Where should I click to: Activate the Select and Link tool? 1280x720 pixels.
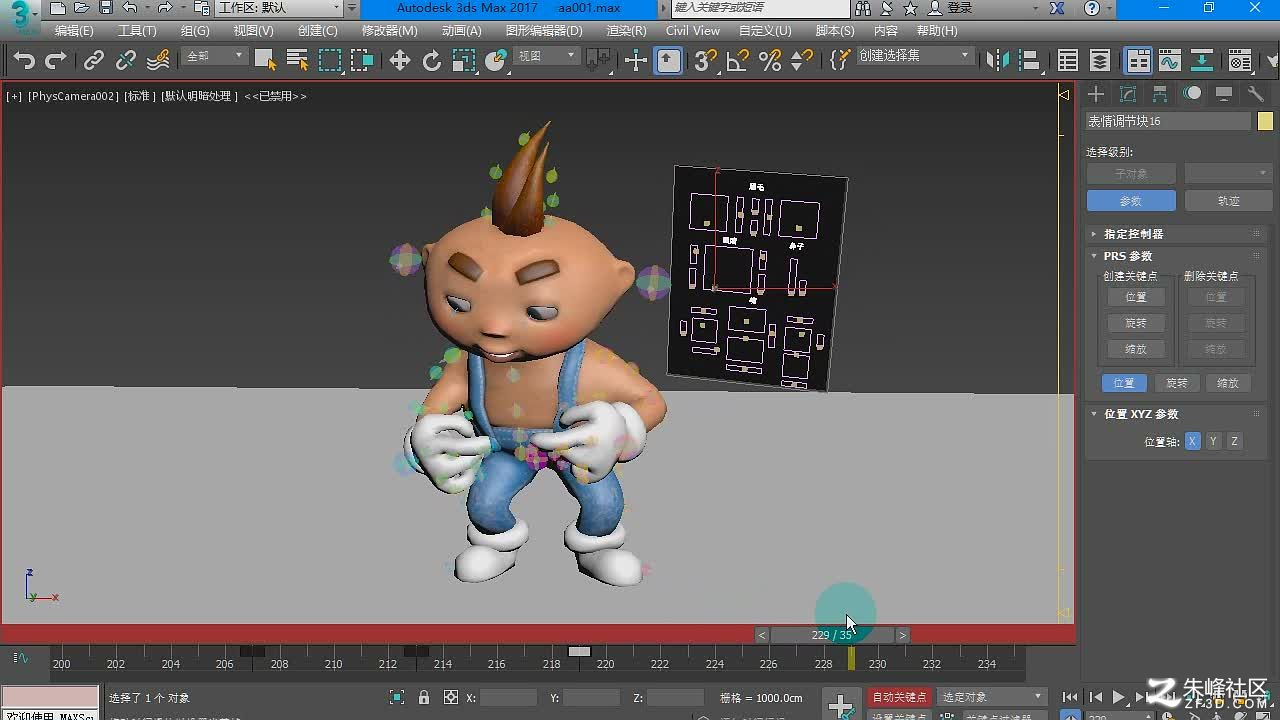94,61
